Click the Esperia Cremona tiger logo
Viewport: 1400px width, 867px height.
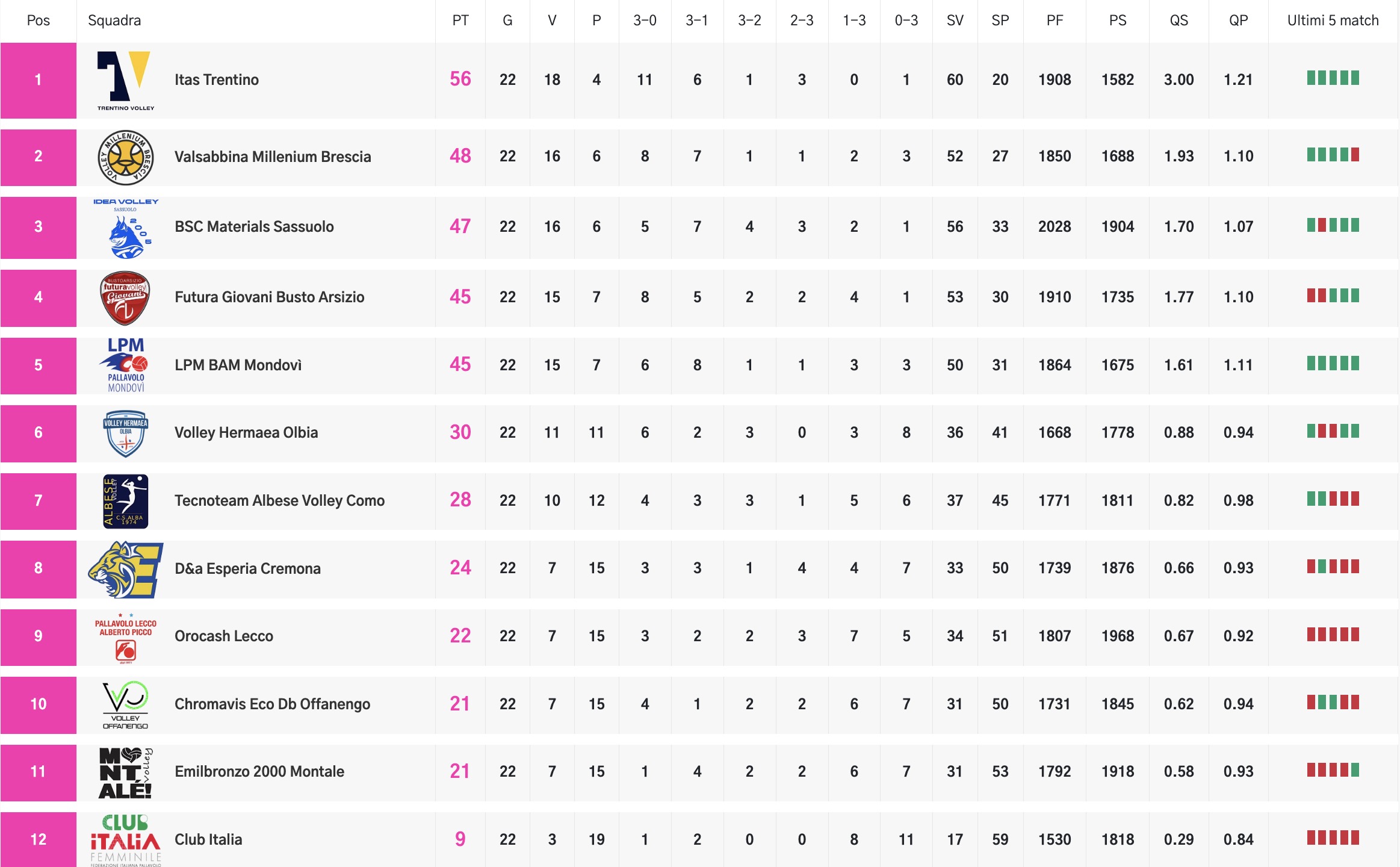point(125,569)
